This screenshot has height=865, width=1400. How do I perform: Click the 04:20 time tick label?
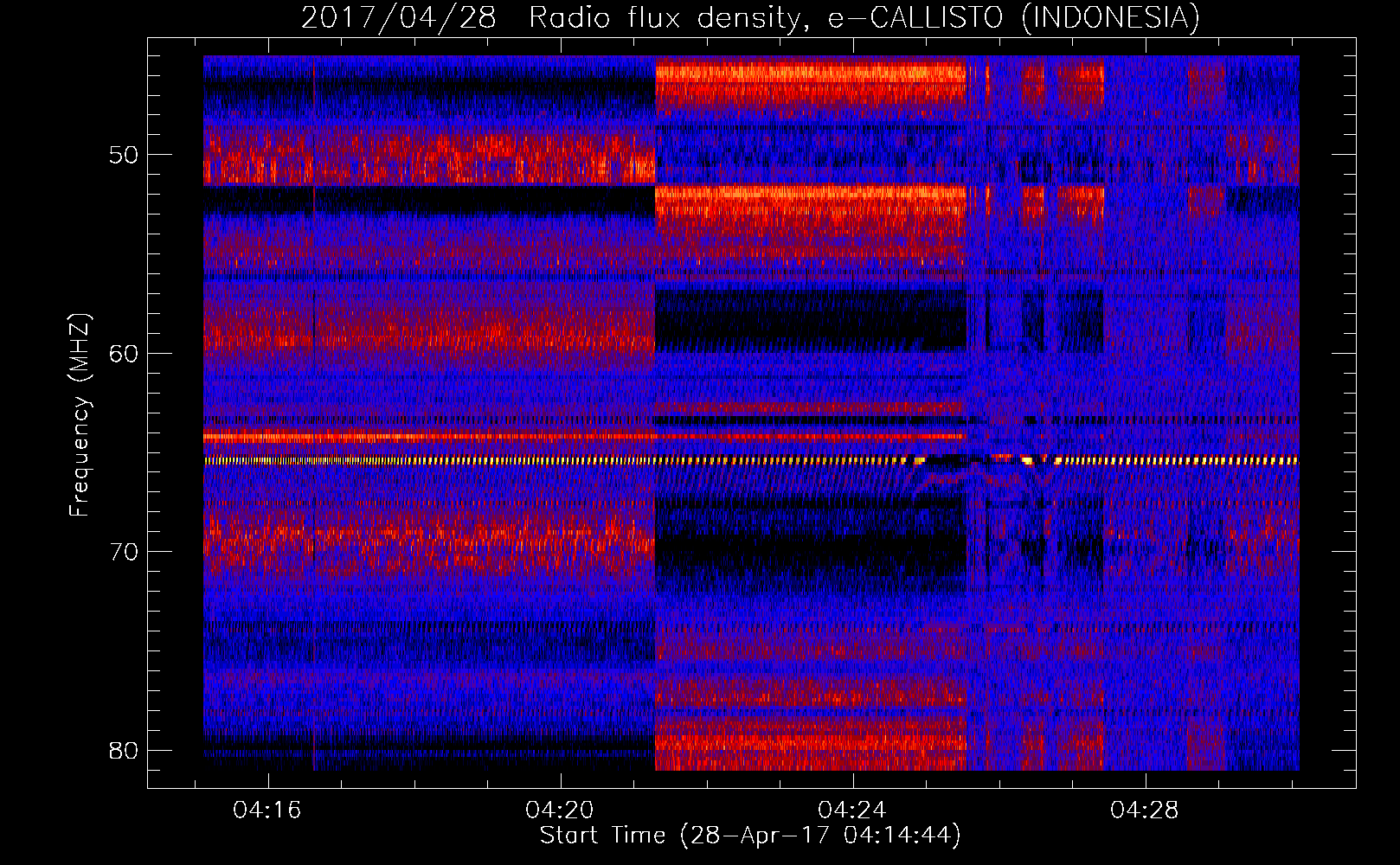pos(560,811)
